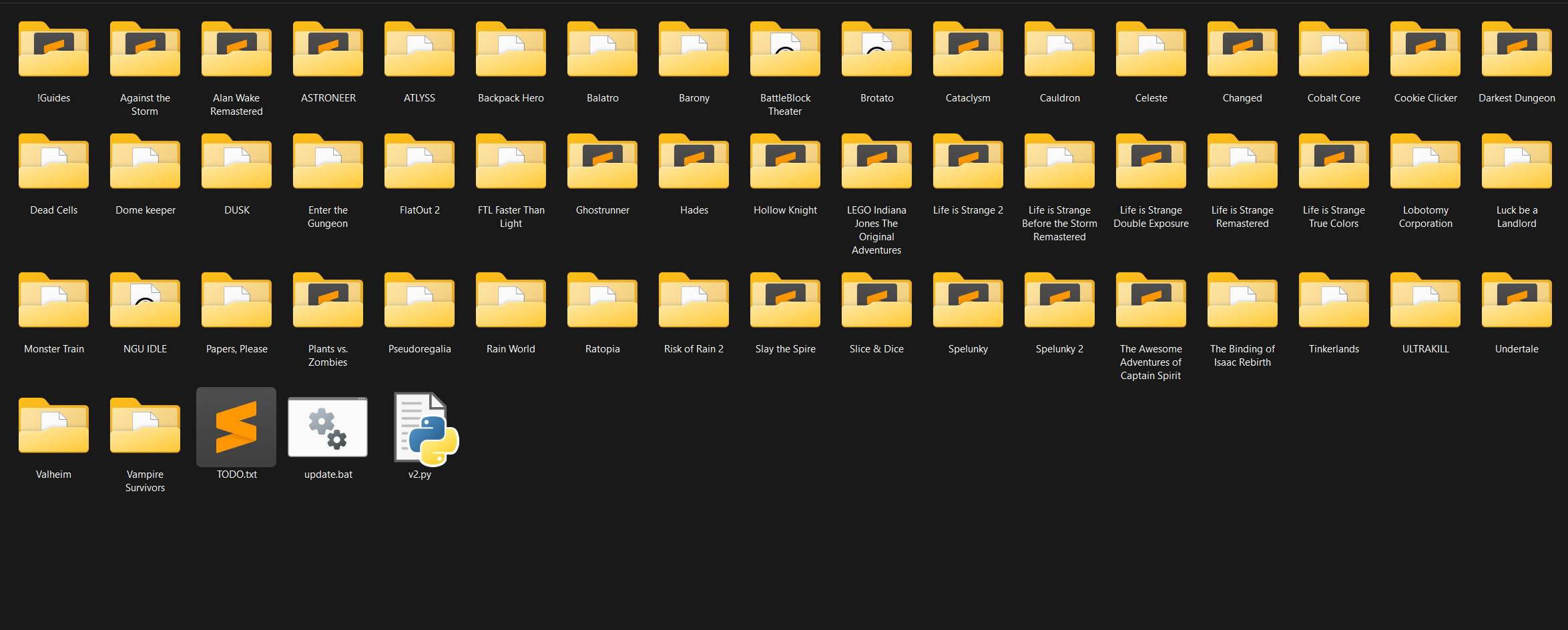Open Life is Strange True Colors folder
The height and width of the screenshot is (630, 1568).
1334,161
